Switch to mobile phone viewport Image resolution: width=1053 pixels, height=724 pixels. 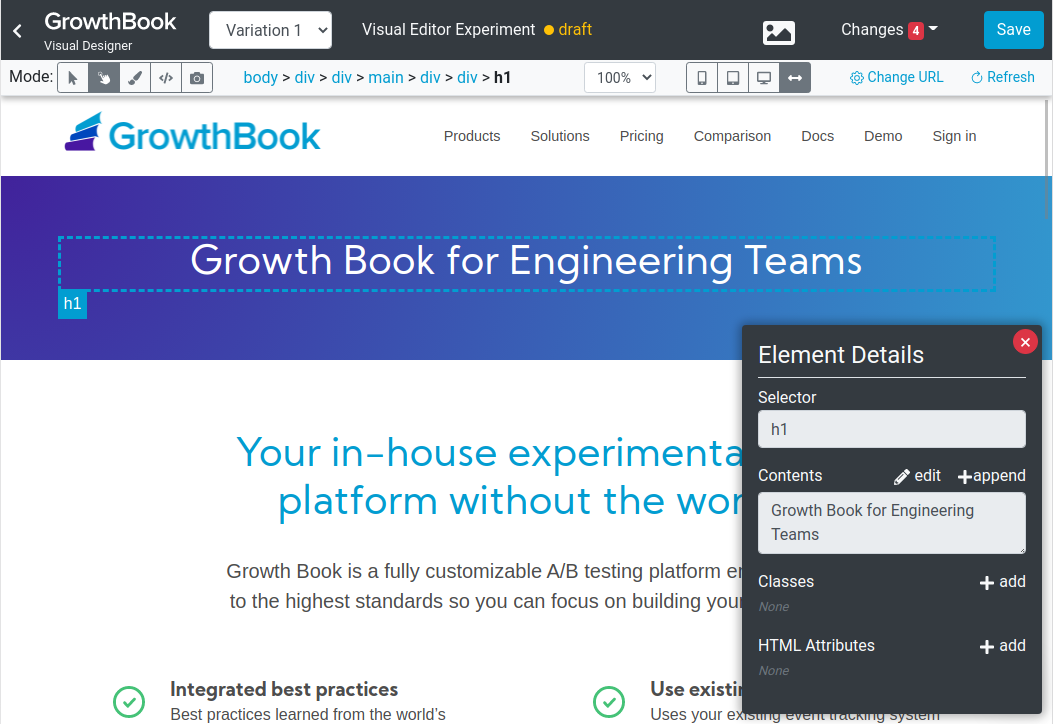702,78
